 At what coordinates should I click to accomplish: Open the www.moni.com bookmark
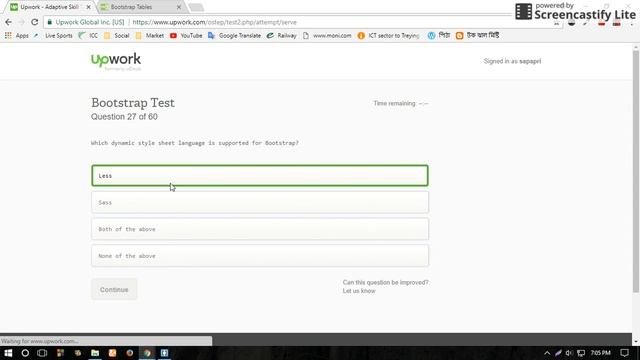(x=327, y=36)
